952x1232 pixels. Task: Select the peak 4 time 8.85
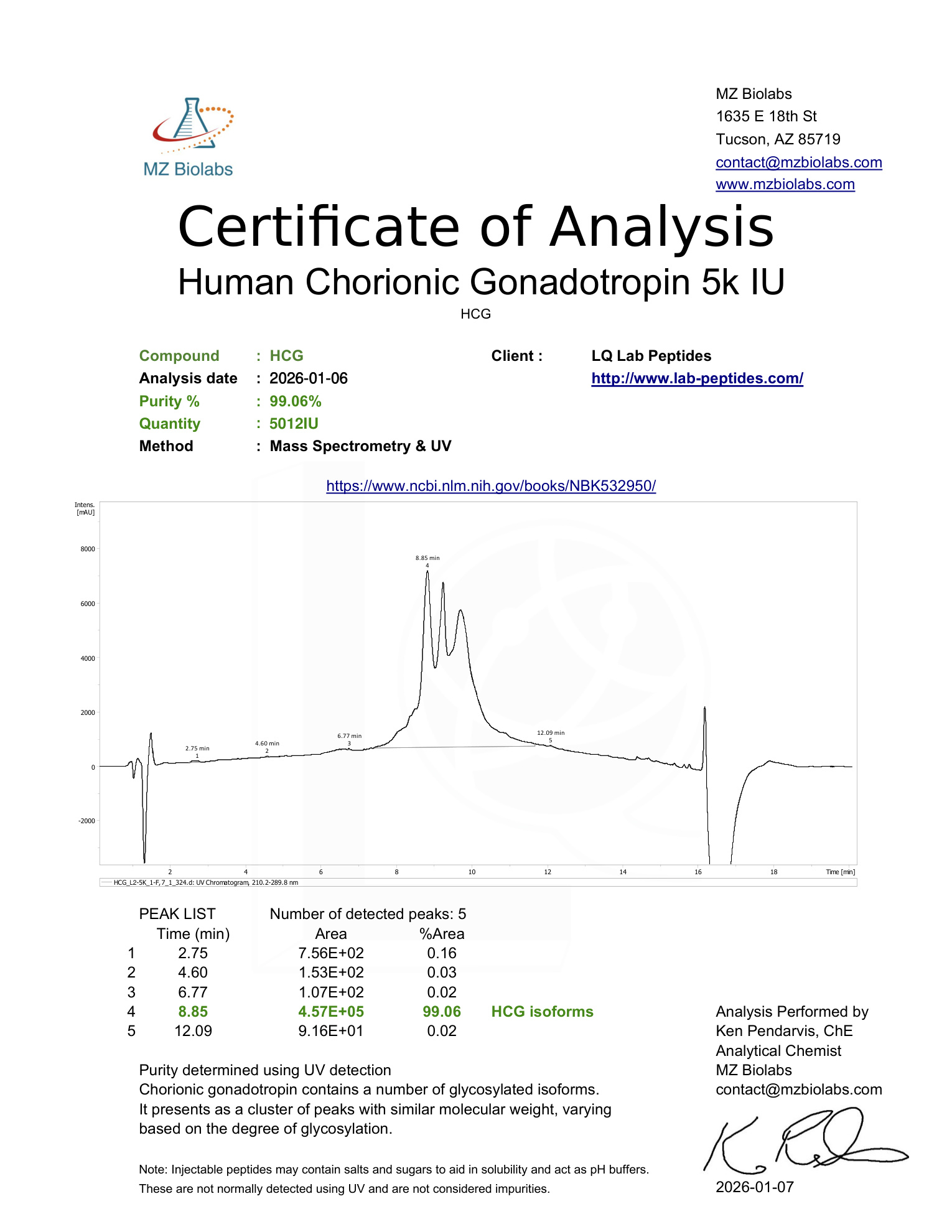193,1012
